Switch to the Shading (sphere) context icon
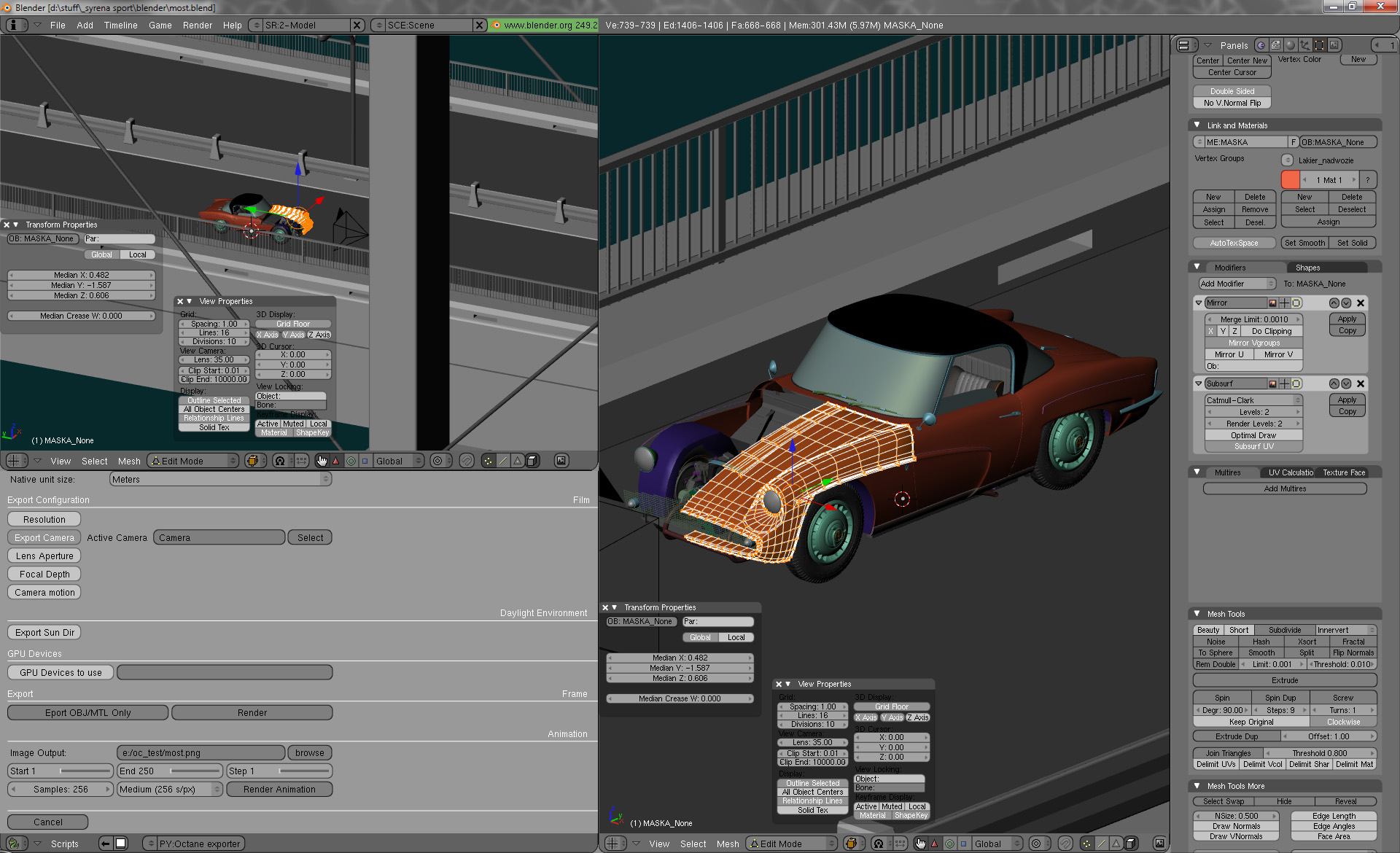Screen dimensions: 1400x853 click(1290, 45)
